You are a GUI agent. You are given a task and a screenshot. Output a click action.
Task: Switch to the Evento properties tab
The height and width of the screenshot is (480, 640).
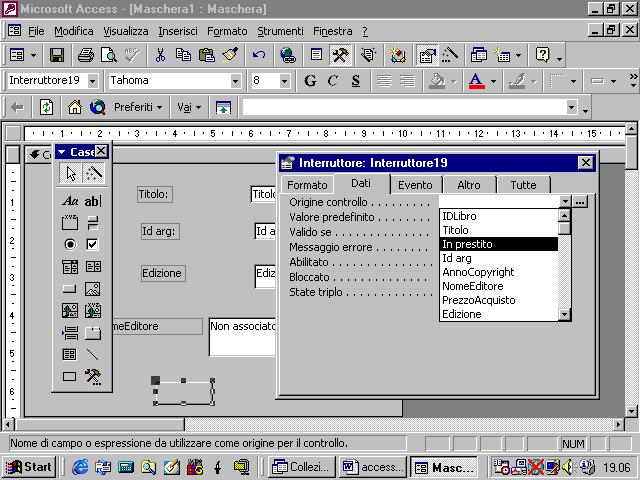click(x=415, y=185)
